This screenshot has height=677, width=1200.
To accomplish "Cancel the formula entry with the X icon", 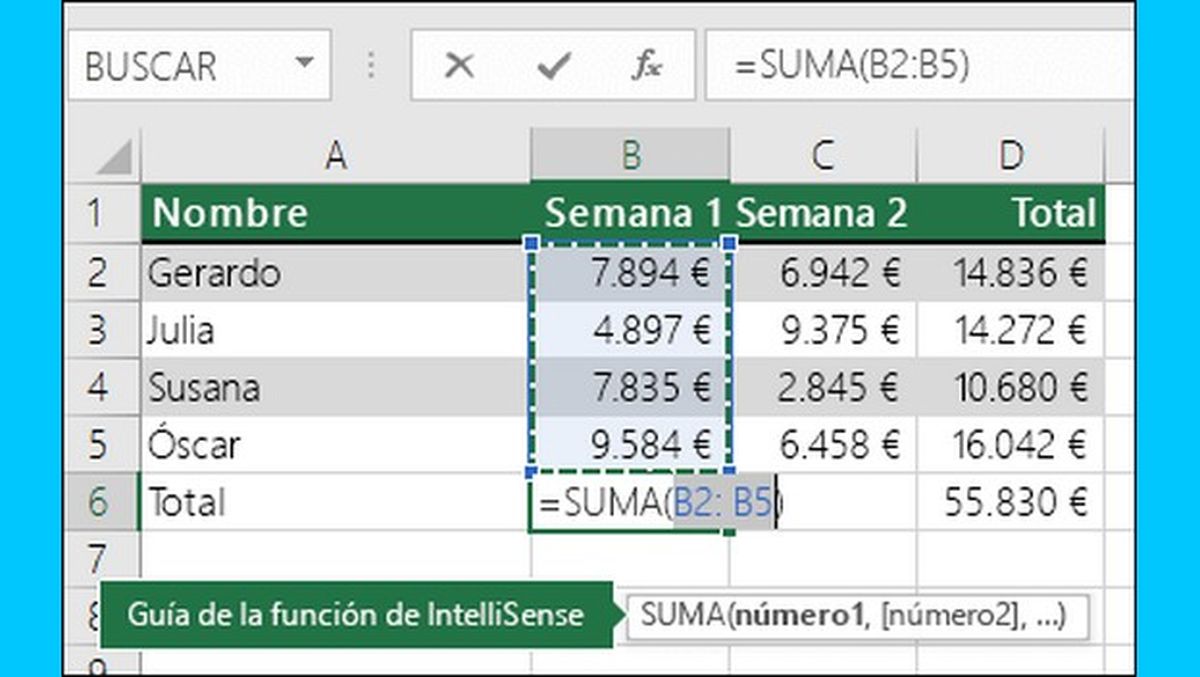I will [x=458, y=65].
